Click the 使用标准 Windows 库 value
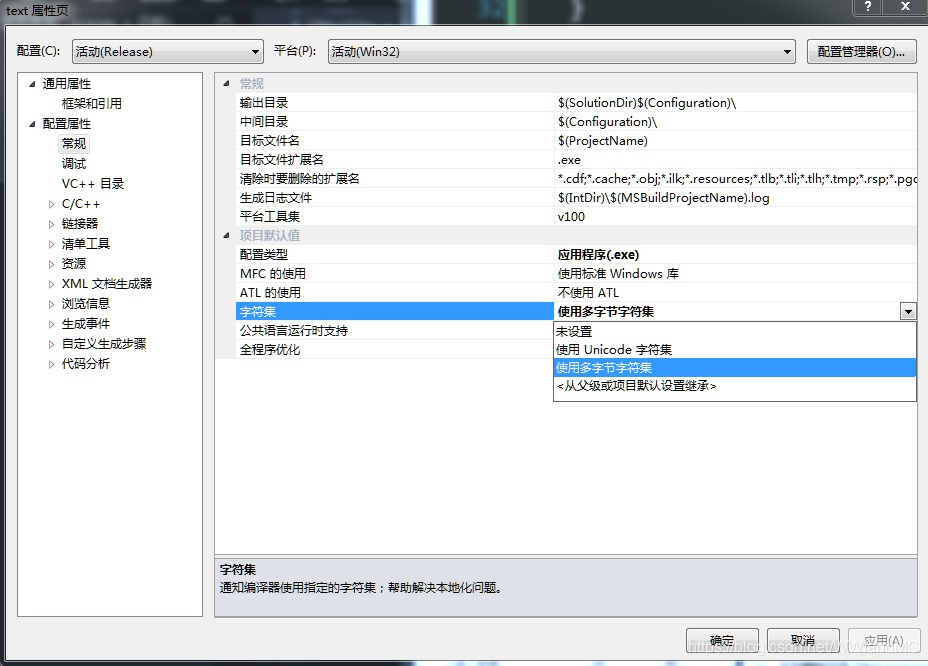928x666 pixels. click(736, 274)
